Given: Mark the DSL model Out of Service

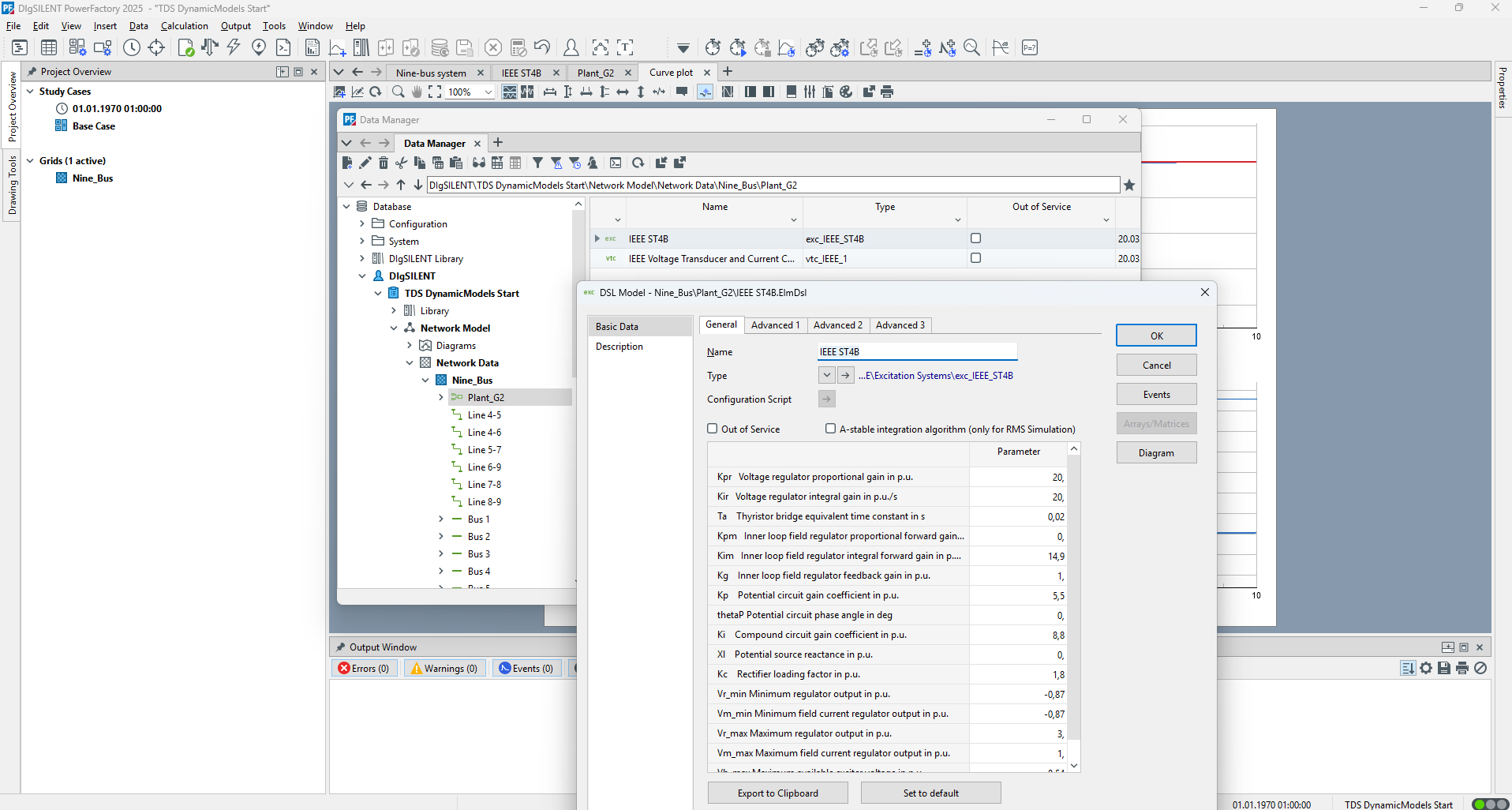Looking at the screenshot, I should tap(713, 429).
